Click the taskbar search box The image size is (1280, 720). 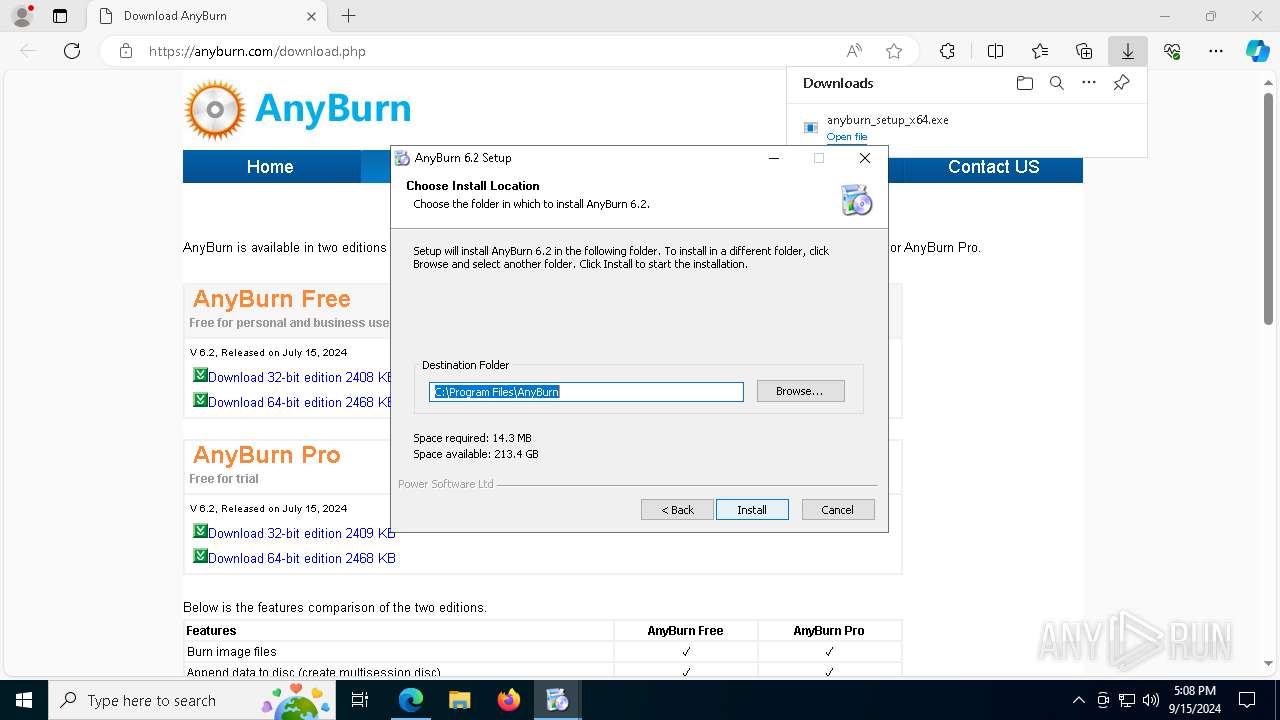pos(192,700)
